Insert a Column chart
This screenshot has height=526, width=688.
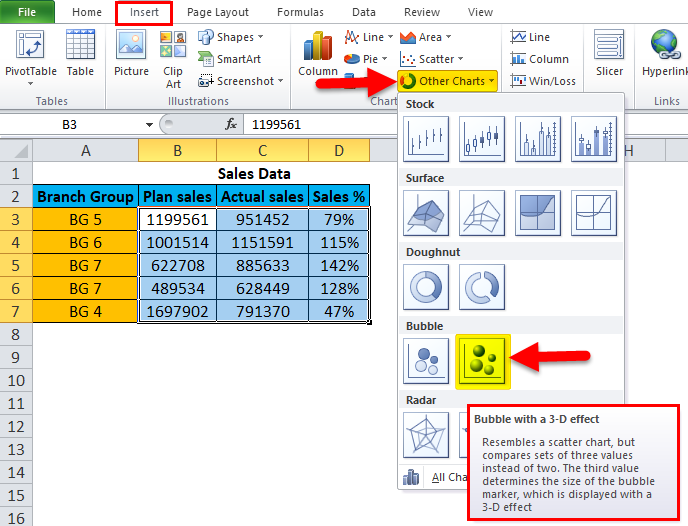click(318, 54)
